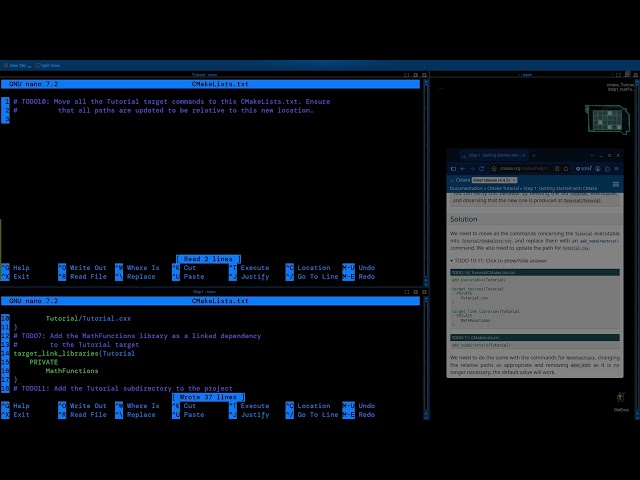This screenshot has height=480, width=640.
Task: Click the TODO11 comment line
Action: click(123, 388)
